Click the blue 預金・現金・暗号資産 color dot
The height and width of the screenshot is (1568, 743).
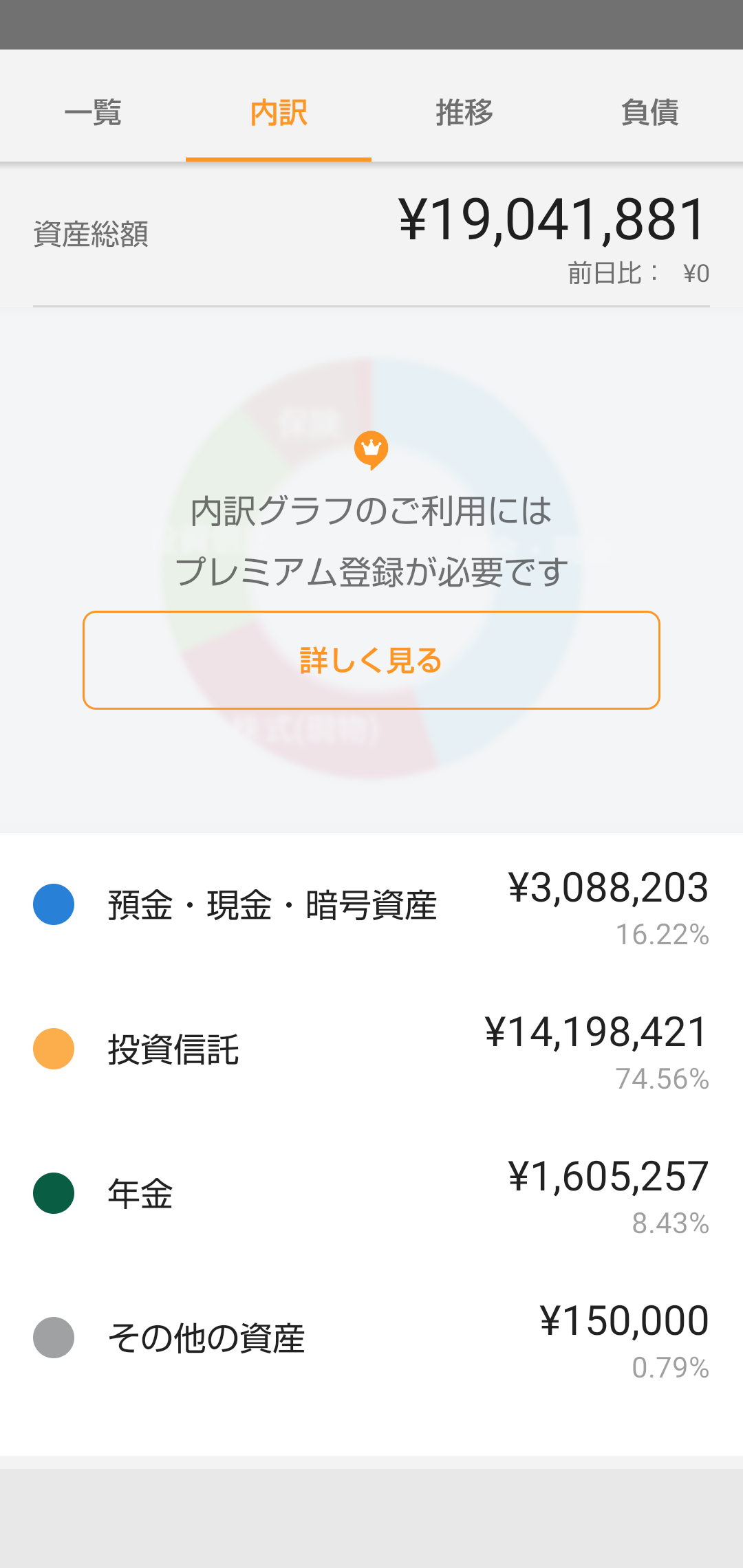click(x=54, y=904)
